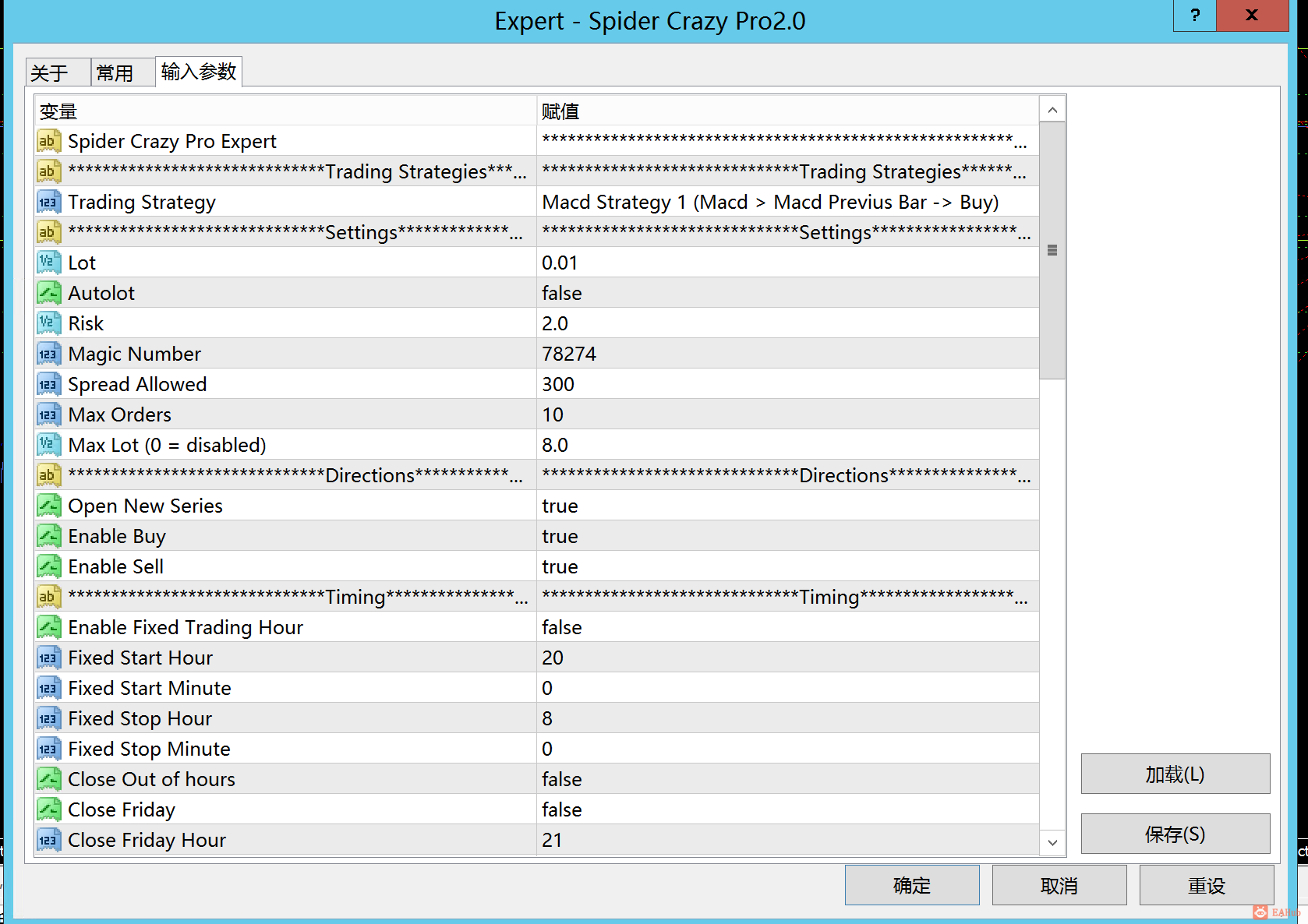Click the integer icon beside Fixed Start Hour
The image size is (1308, 924).
[x=48, y=658]
